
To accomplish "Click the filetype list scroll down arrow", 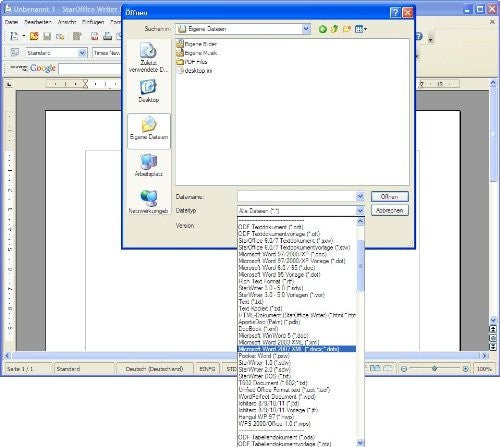I will (360, 443).
